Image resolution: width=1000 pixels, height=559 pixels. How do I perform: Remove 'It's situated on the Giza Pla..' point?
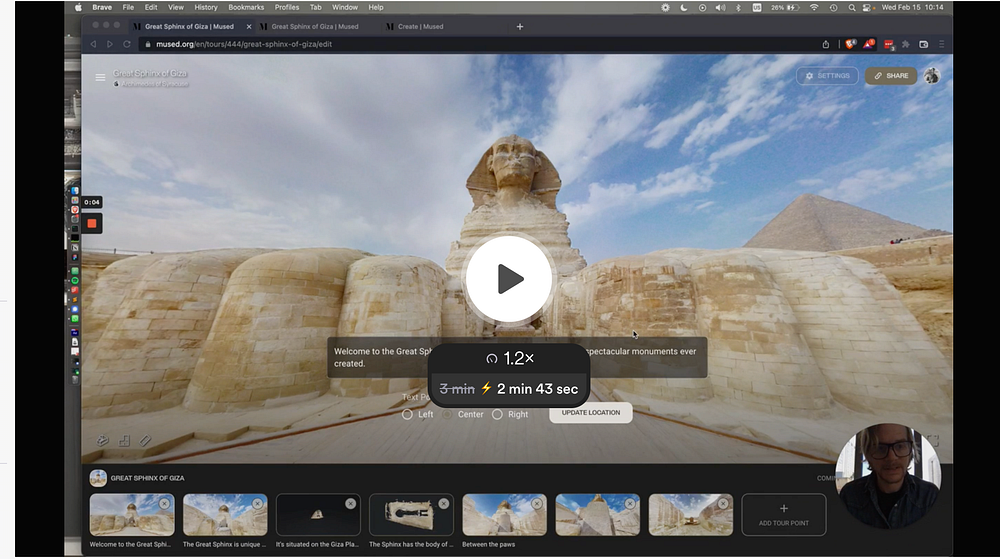coord(351,504)
